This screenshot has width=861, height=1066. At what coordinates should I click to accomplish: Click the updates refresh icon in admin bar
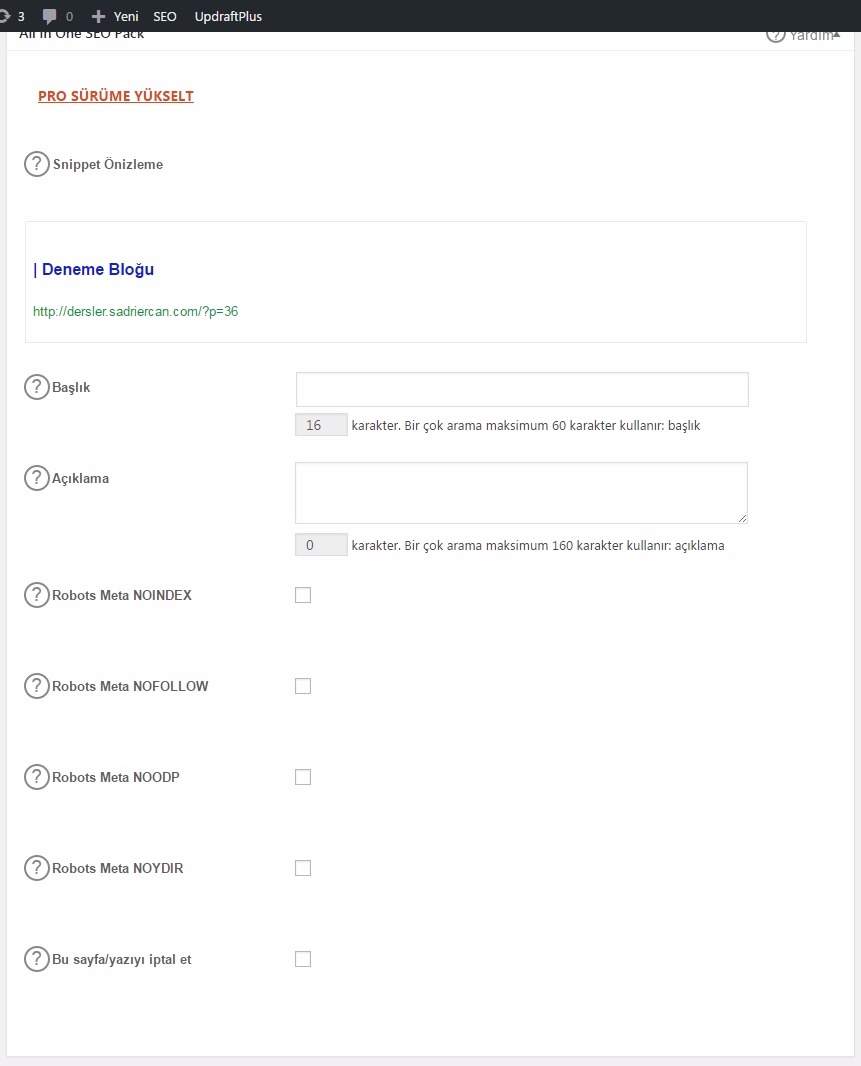point(5,16)
